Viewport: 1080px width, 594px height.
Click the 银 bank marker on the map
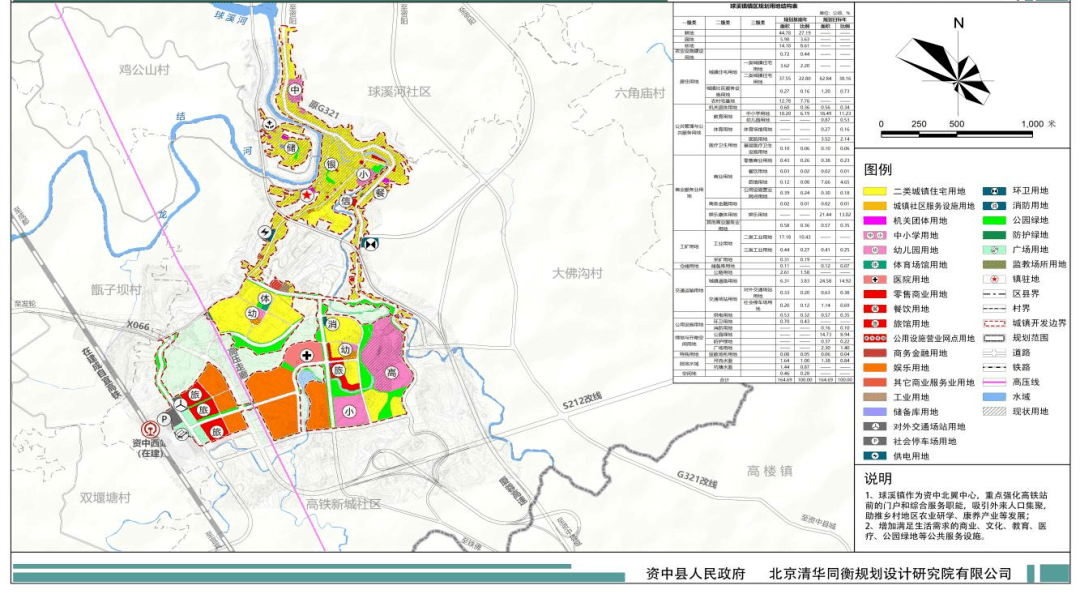pos(331,165)
